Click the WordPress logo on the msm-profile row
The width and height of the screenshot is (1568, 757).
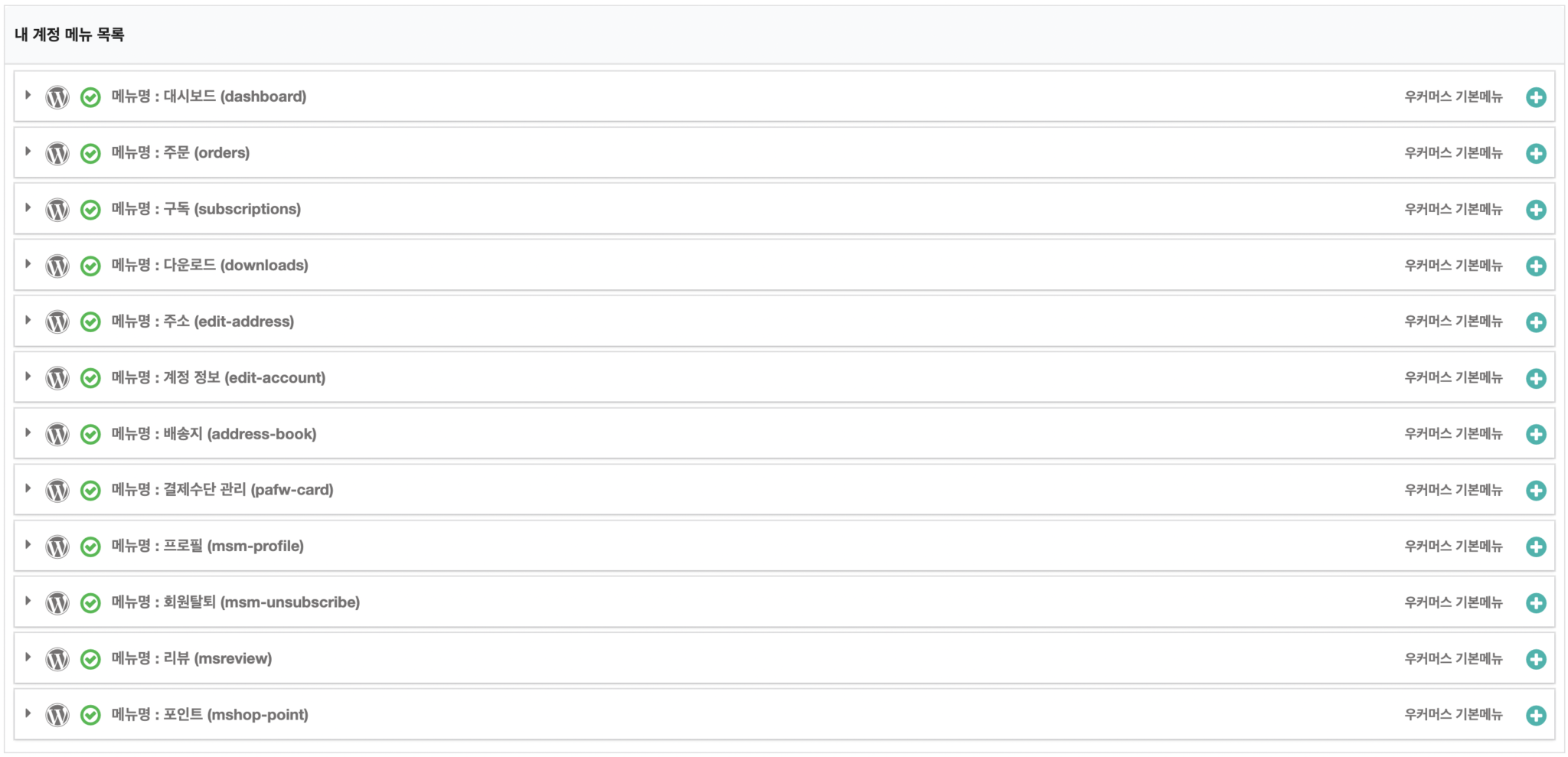tap(57, 547)
